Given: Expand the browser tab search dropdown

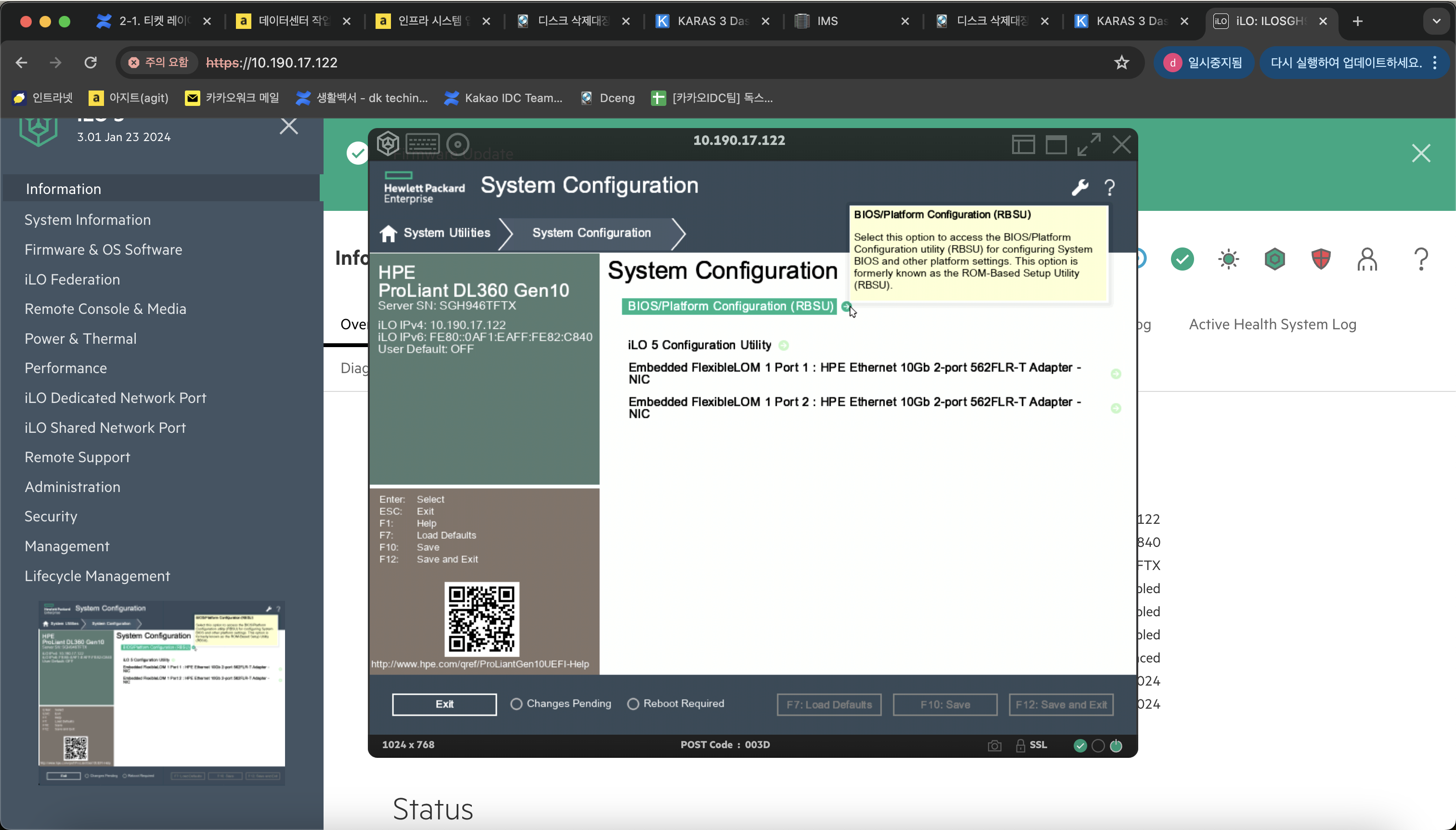Looking at the screenshot, I should click(x=1436, y=21).
